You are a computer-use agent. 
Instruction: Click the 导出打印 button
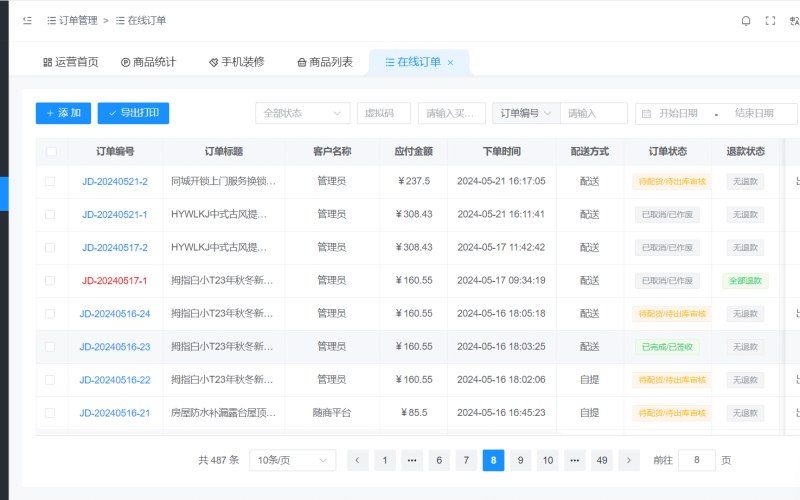click(133, 113)
